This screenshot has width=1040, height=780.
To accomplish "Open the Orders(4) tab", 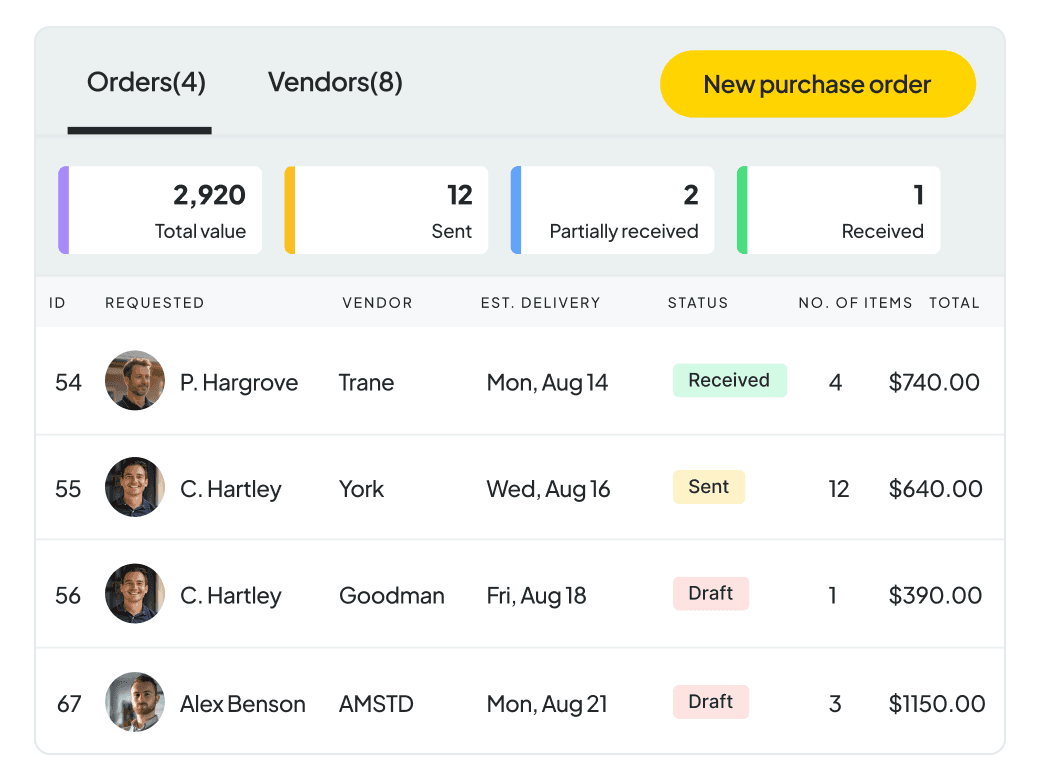I will 146,83.
